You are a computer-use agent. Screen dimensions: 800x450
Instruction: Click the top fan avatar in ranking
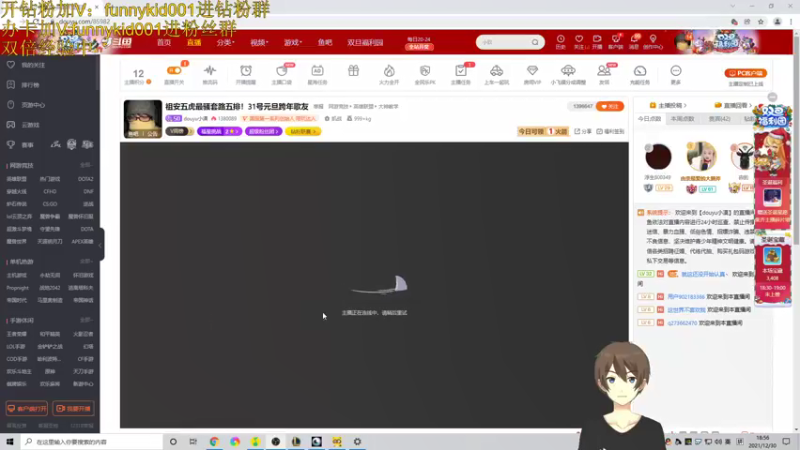701,156
